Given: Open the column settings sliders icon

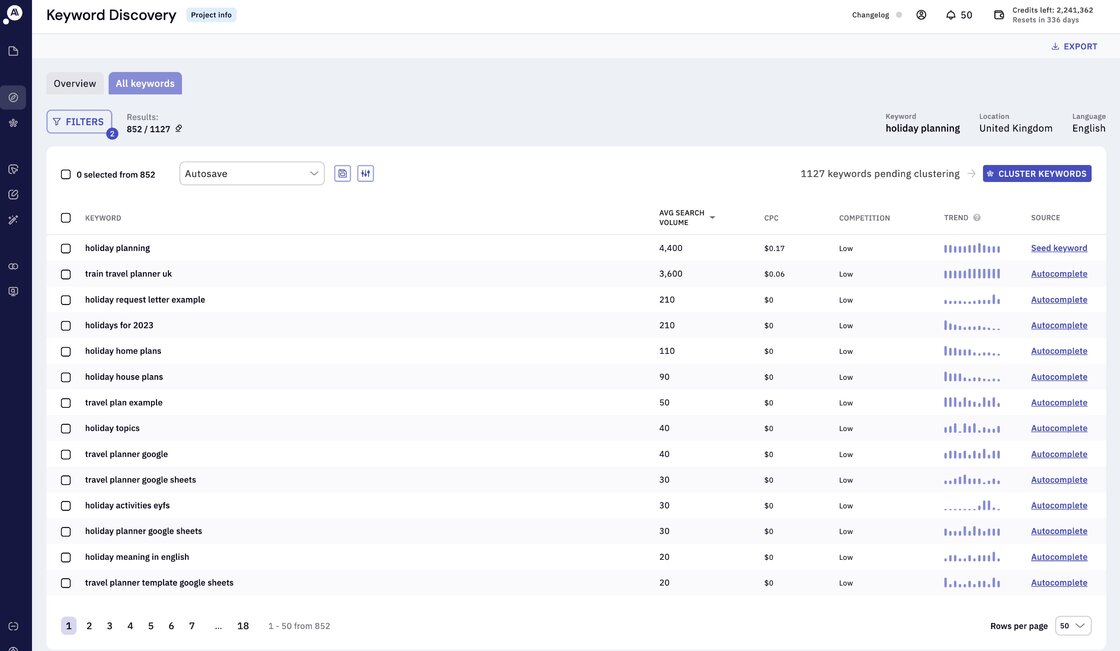Looking at the screenshot, I should coord(366,174).
